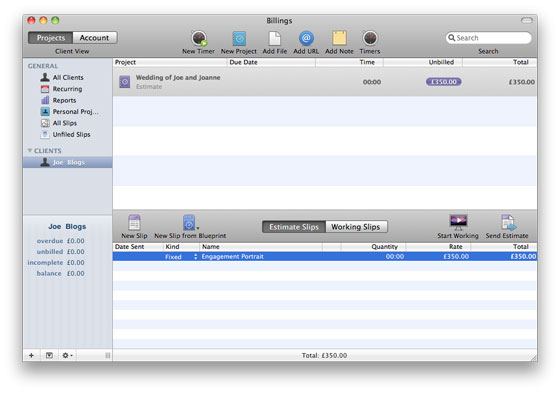
Task: Select the Estimate Slips tab
Action: coord(294,227)
